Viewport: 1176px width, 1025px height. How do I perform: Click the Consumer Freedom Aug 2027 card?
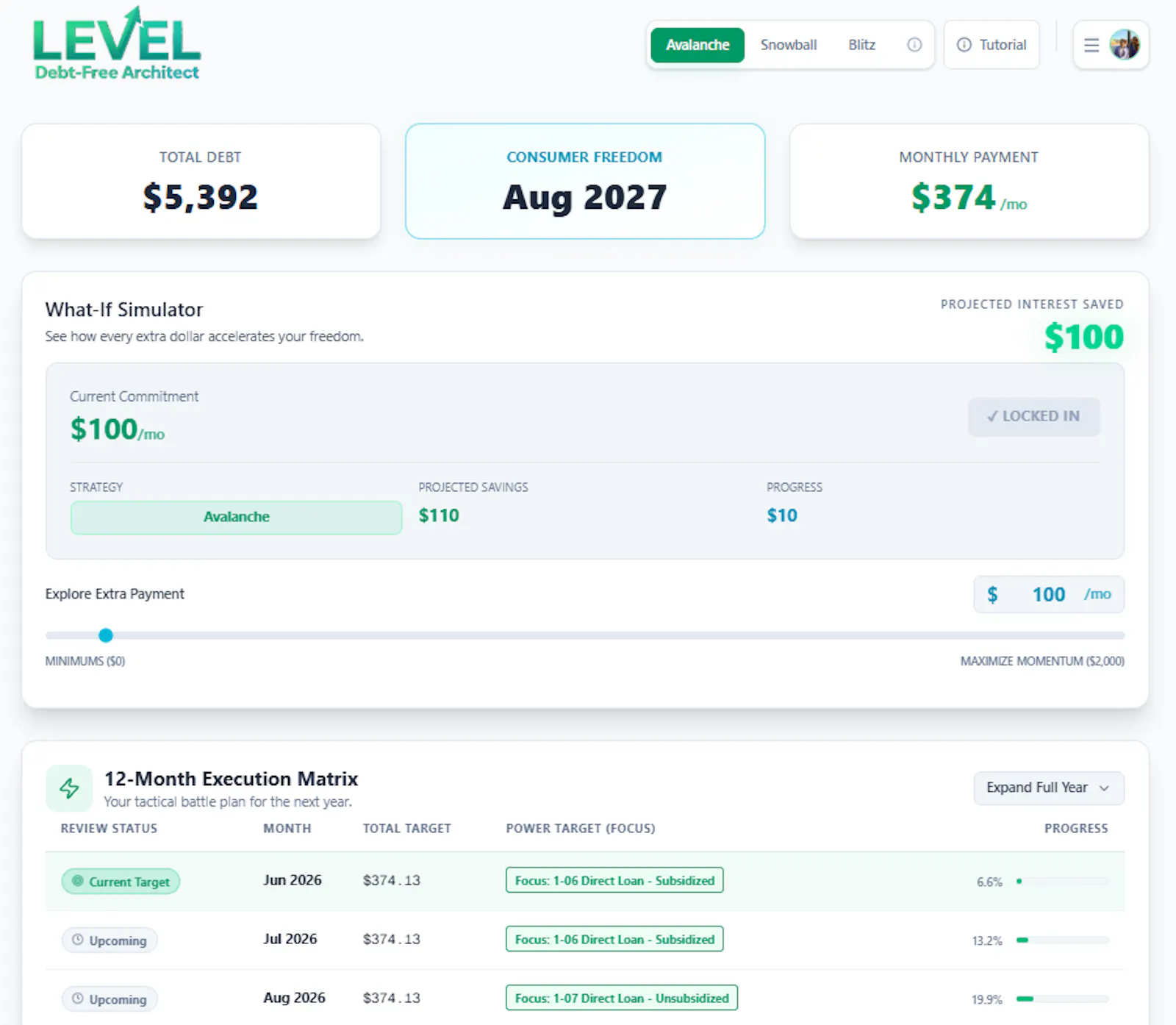(x=585, y=181)
